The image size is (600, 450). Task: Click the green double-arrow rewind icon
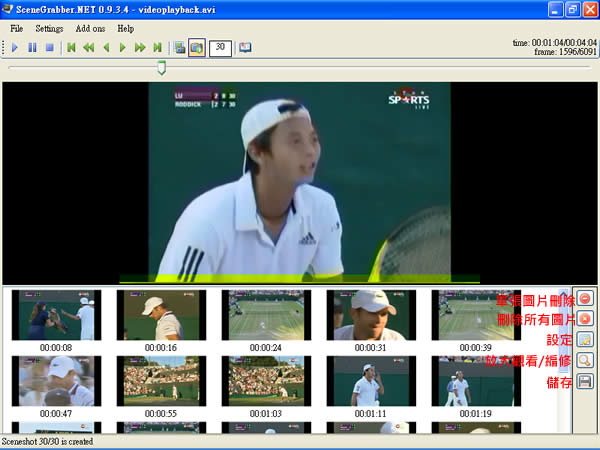pyautogui.click(x=88, y=47)
